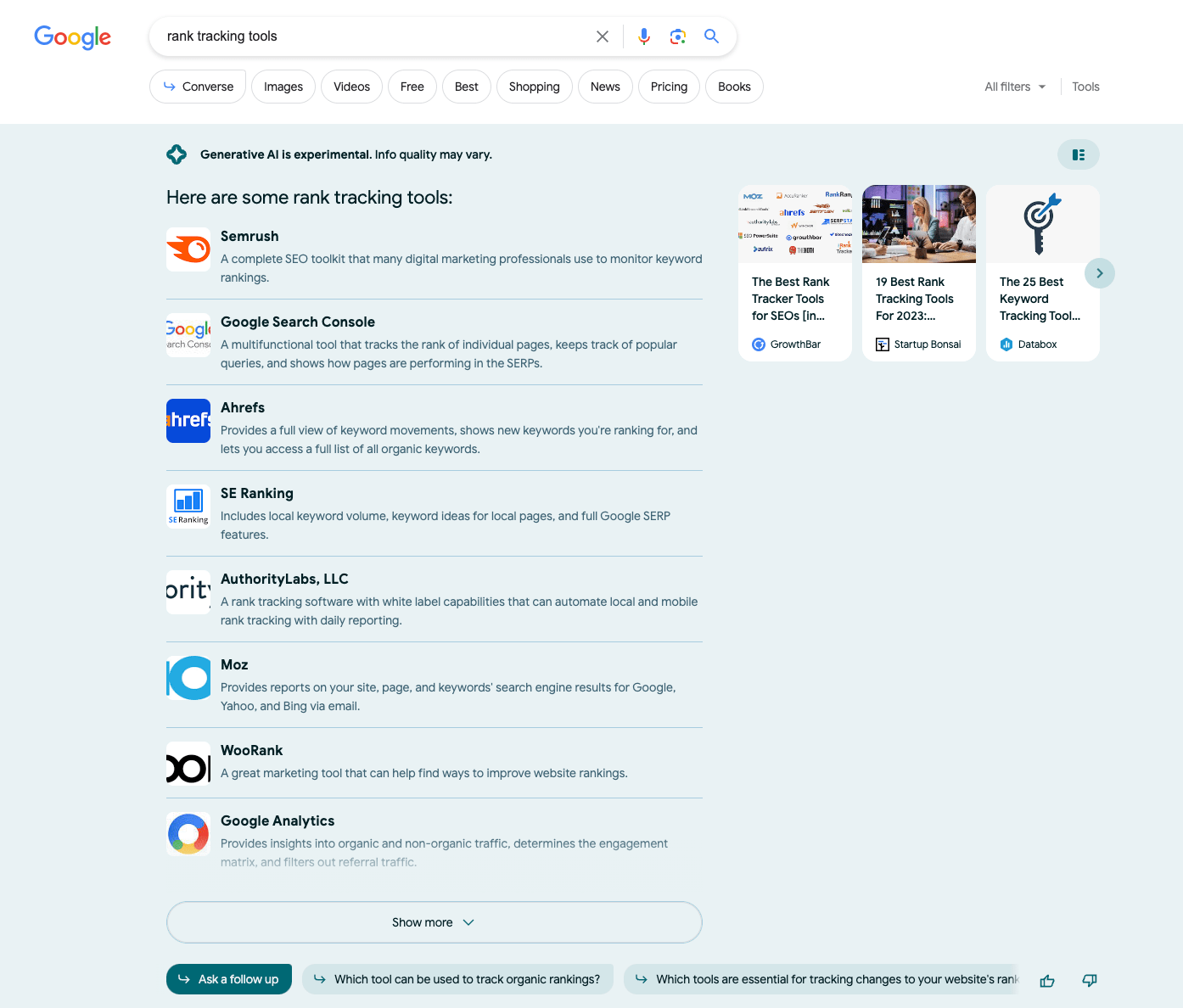The image size is (1183, 1008).
Task: Open the Semrush heading link
Action: (x=249, y=236)
